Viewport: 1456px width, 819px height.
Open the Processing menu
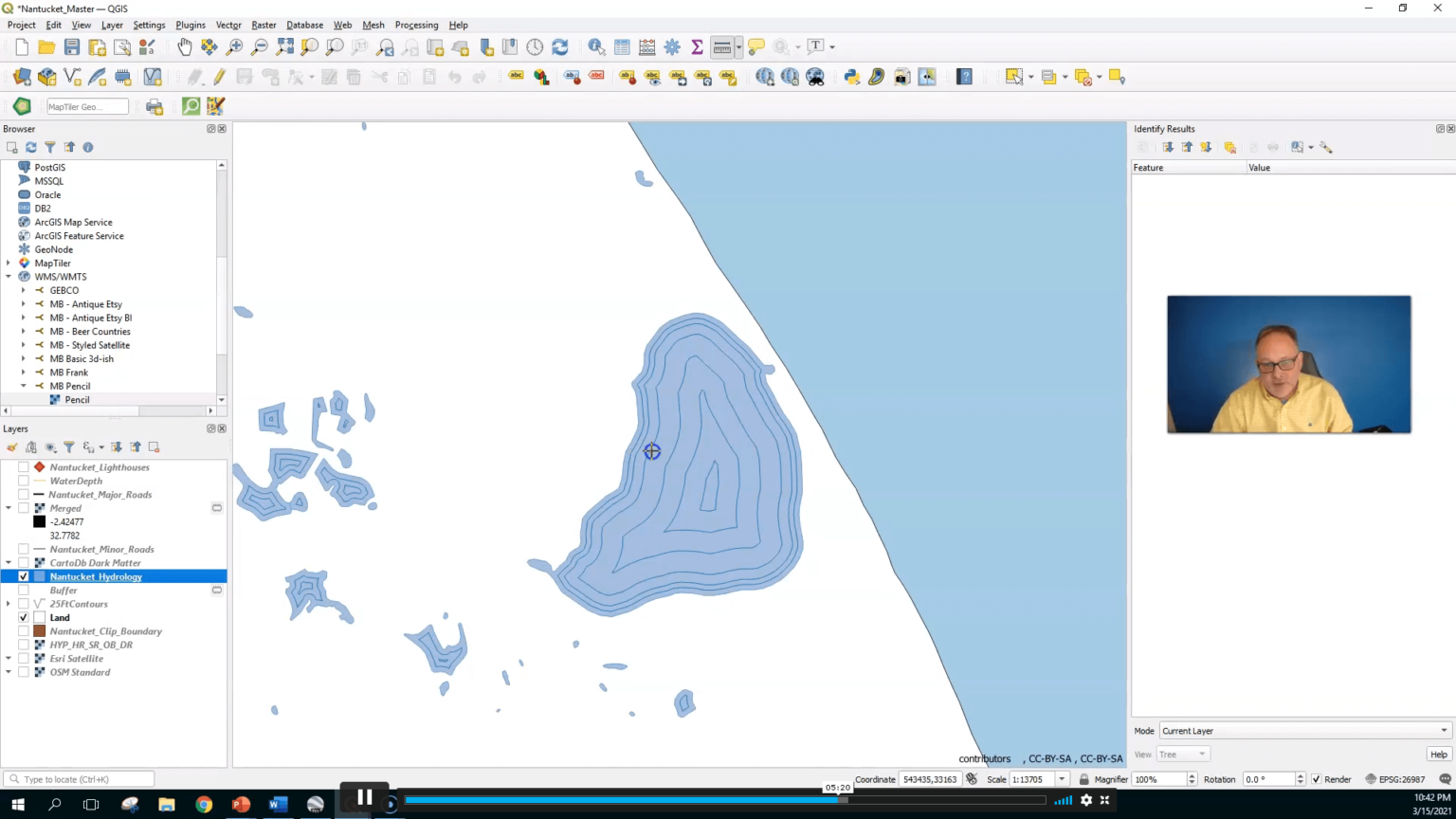tap(416, 25)
